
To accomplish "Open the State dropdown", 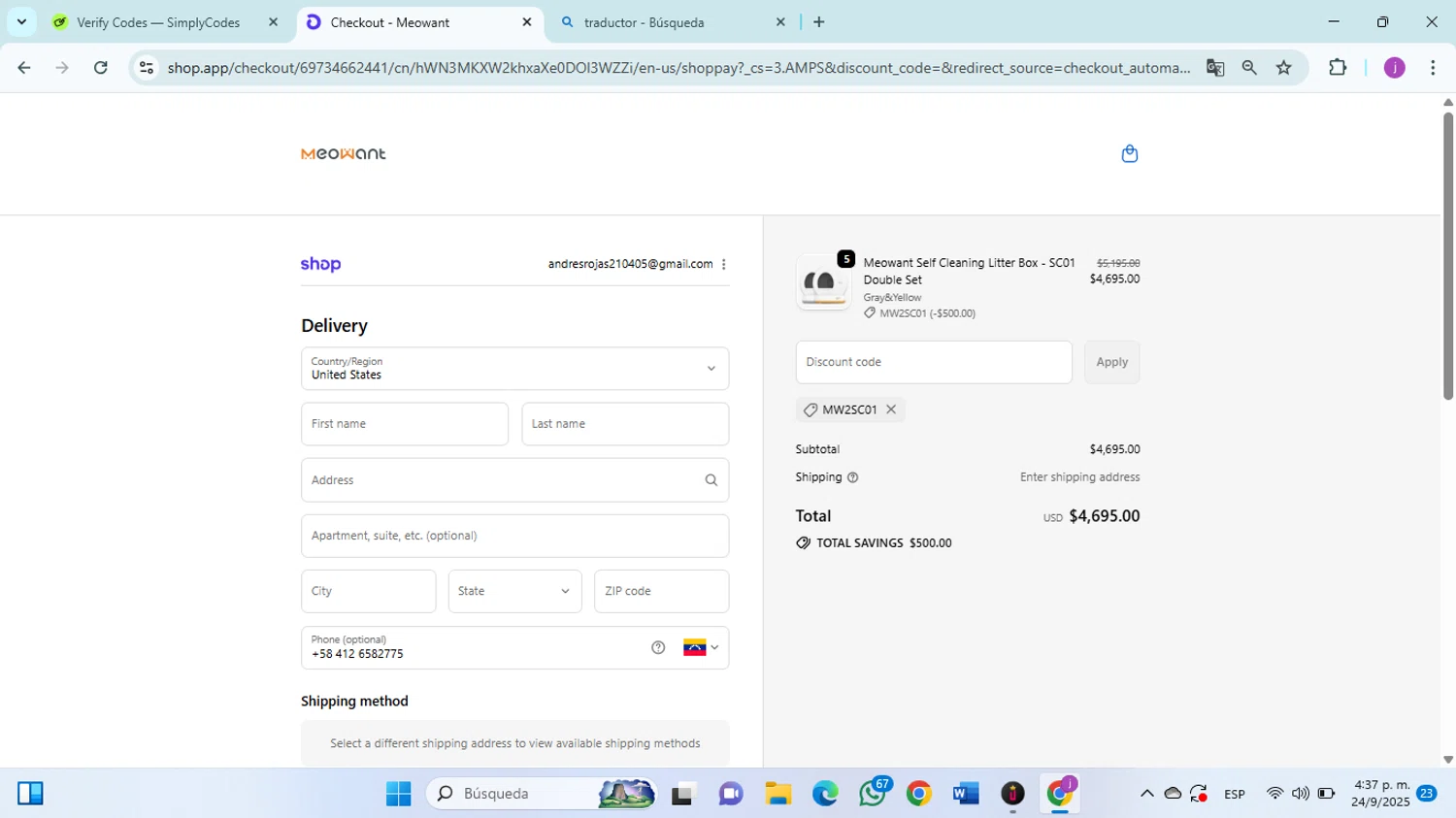I will 514,591.
